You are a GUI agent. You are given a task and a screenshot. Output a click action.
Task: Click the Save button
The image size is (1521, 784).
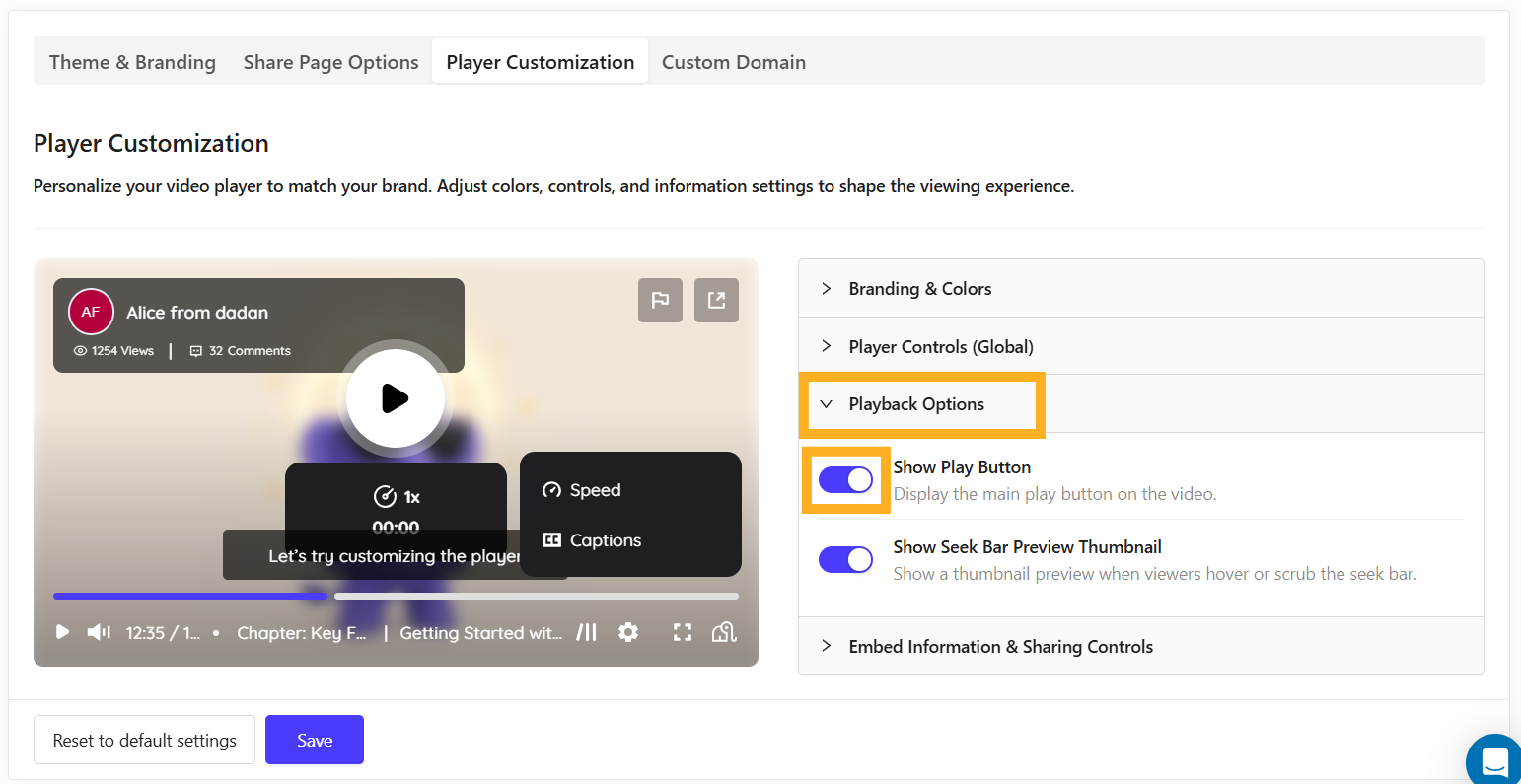[314, 740]
